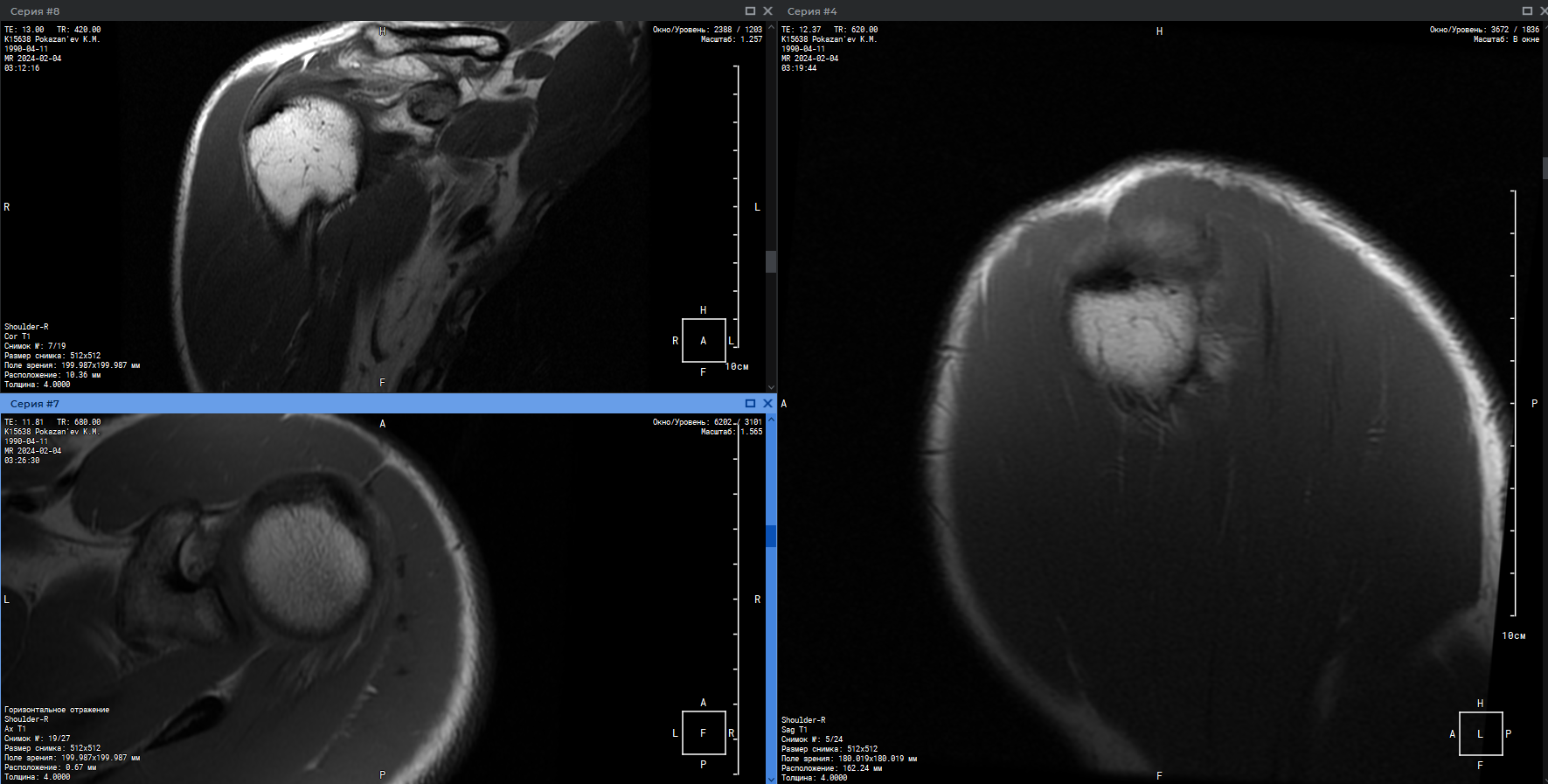Click the 'Горизонтальное отражение' label
Viewport: 1548px width, 784px height.
tap(57, 710)
